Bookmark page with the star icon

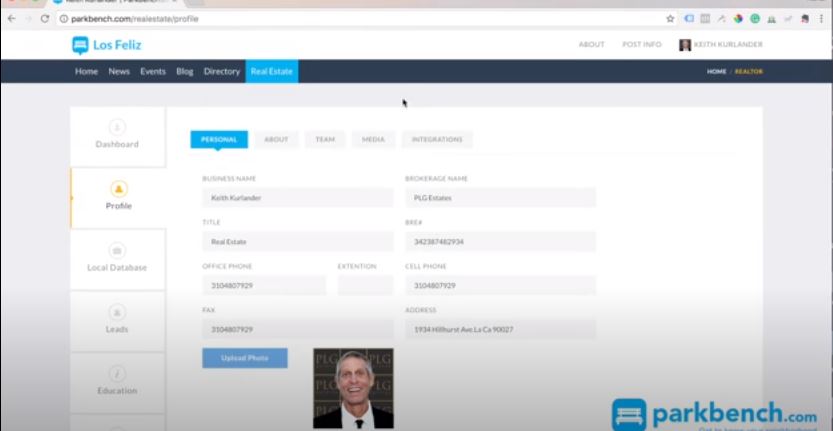[670, 19]
